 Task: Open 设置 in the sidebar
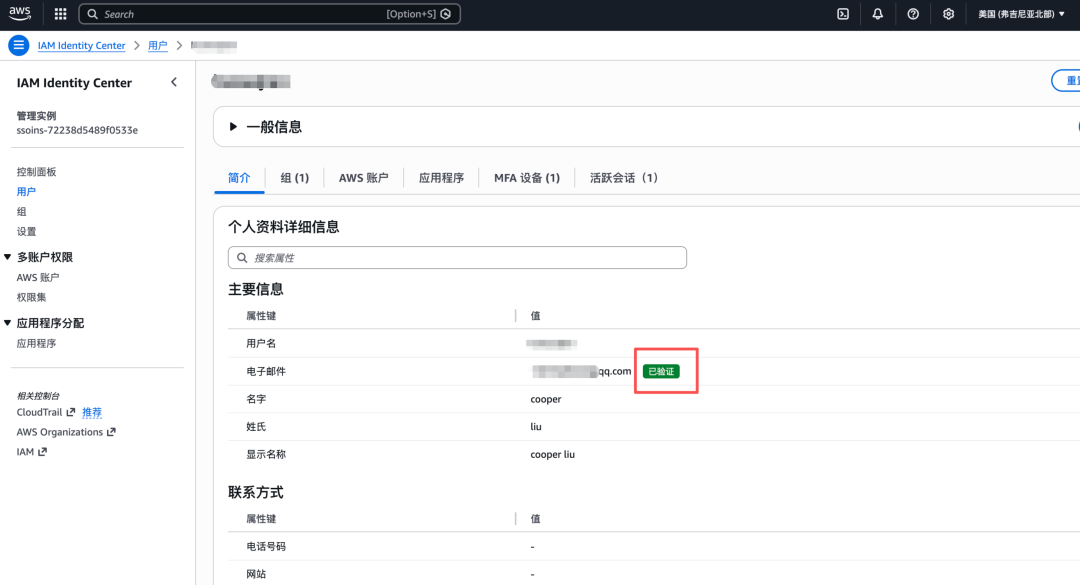26,232
